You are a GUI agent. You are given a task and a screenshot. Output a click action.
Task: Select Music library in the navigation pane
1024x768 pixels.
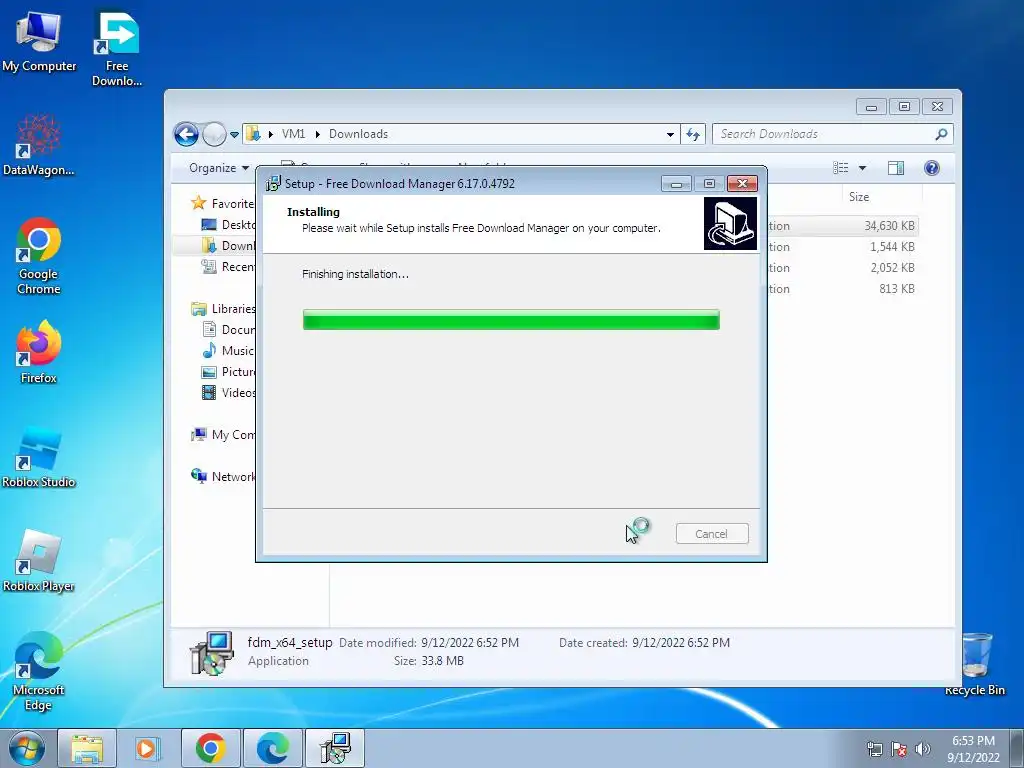pyautogui.click(x=228, y=351)
